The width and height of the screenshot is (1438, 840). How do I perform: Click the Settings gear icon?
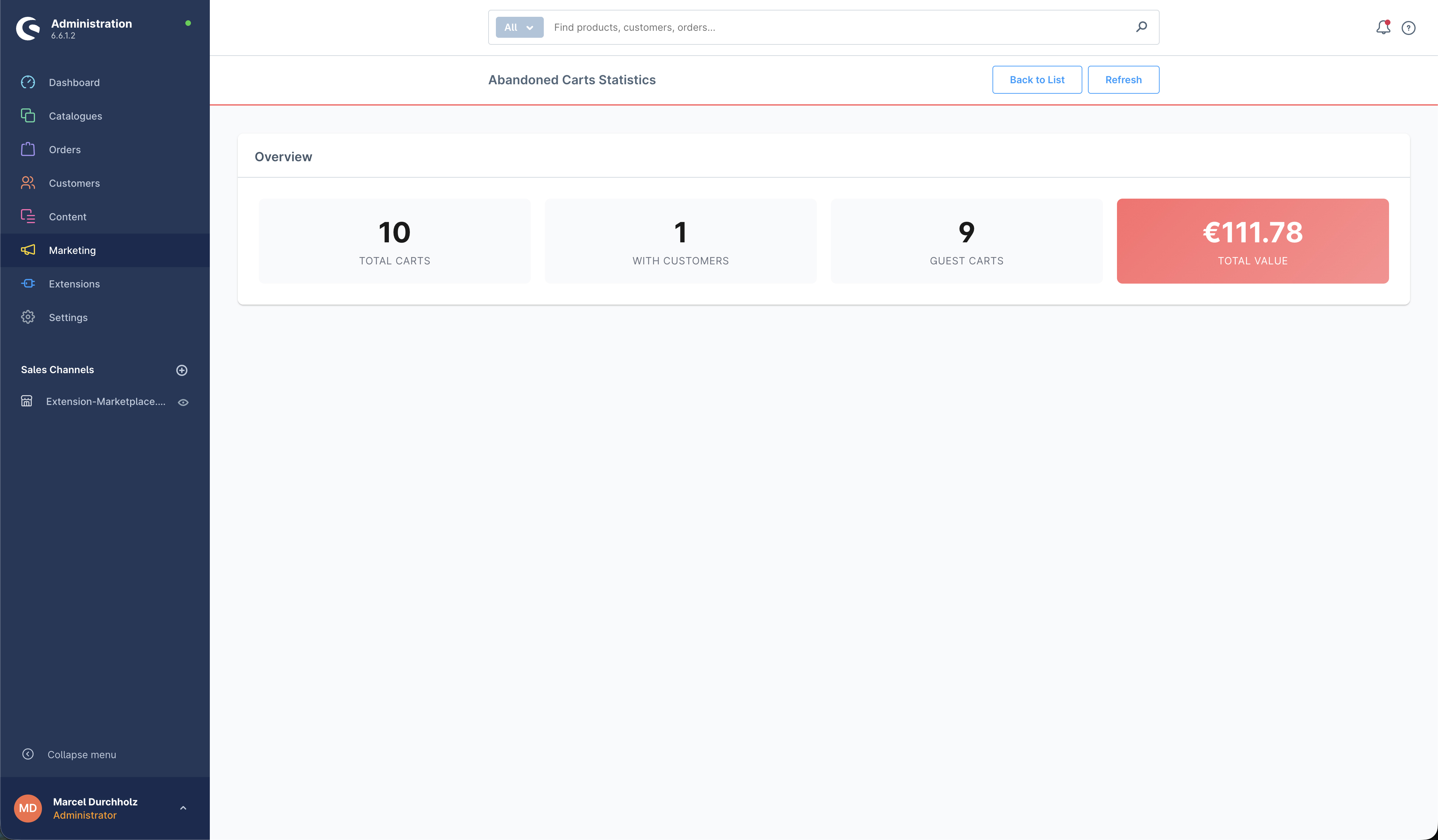(28, 317)
